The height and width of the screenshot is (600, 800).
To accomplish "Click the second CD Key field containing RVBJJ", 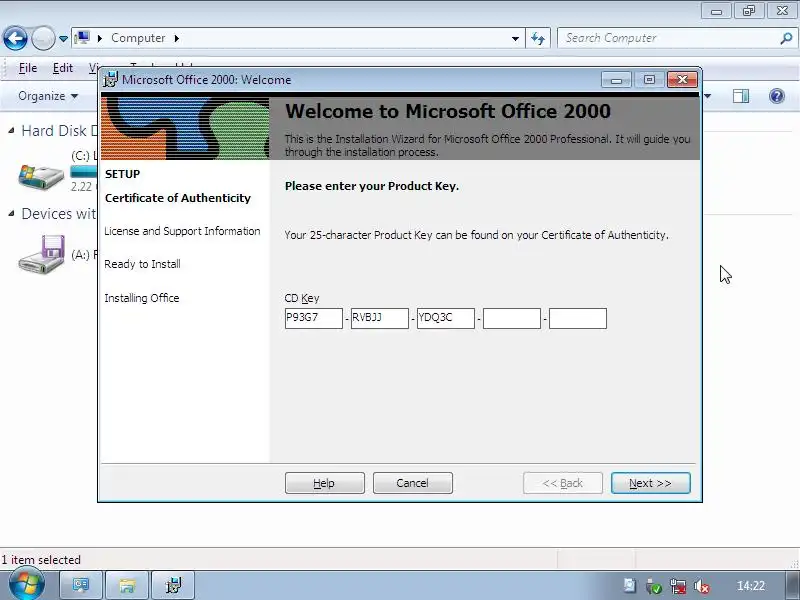I will (x=380, y=318).
